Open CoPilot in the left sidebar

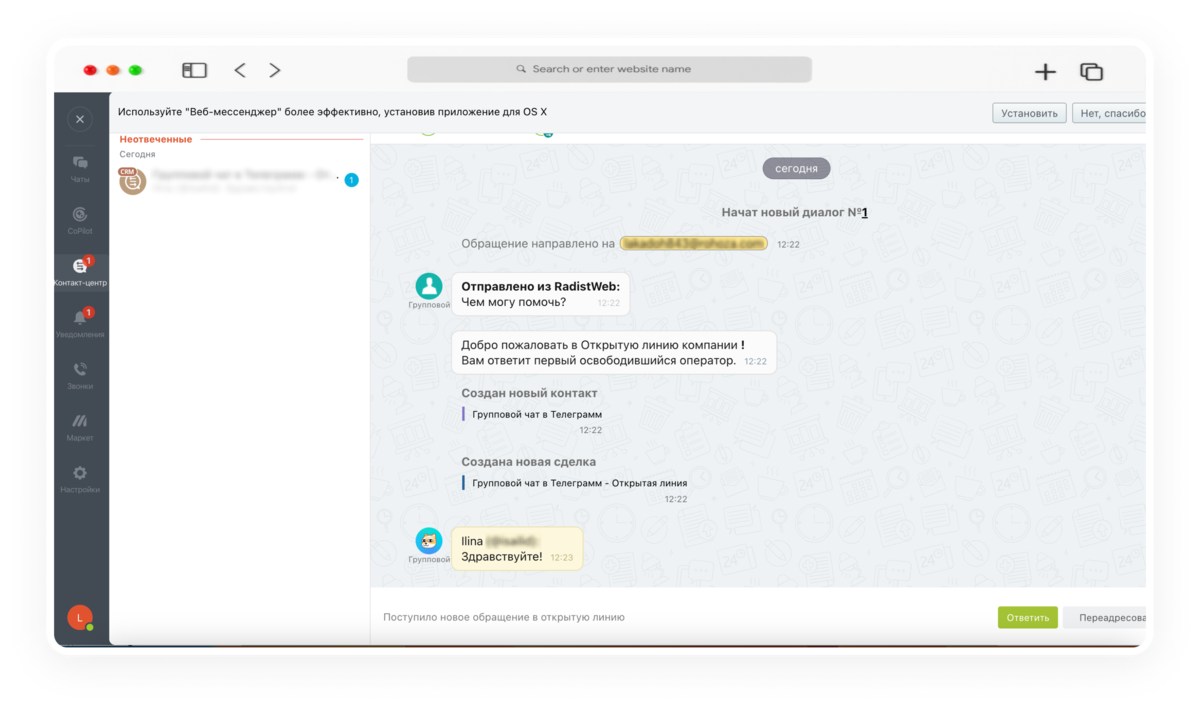pos(80,220)
